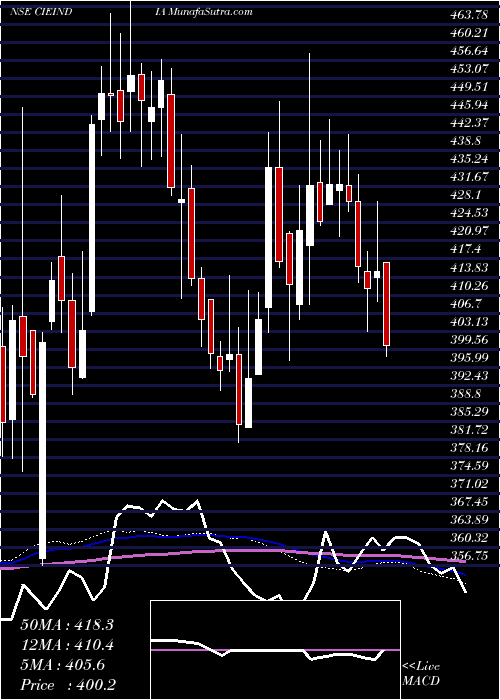
Task: Select the 424.53 price axis label
Action: click(x=468, y=213)
